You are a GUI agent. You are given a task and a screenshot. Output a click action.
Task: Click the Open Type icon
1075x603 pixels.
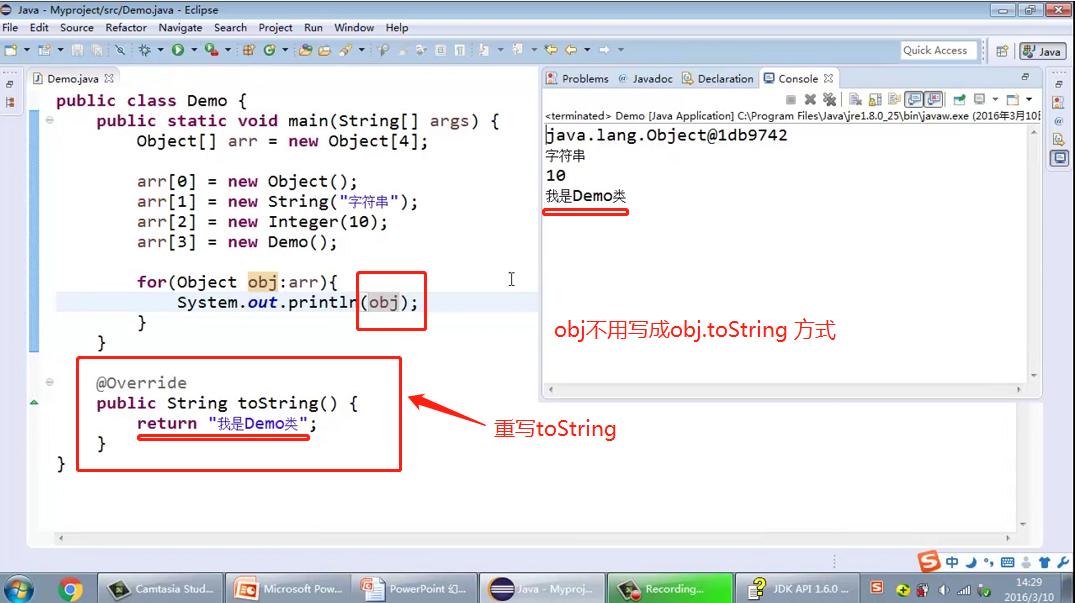(306, 50)
